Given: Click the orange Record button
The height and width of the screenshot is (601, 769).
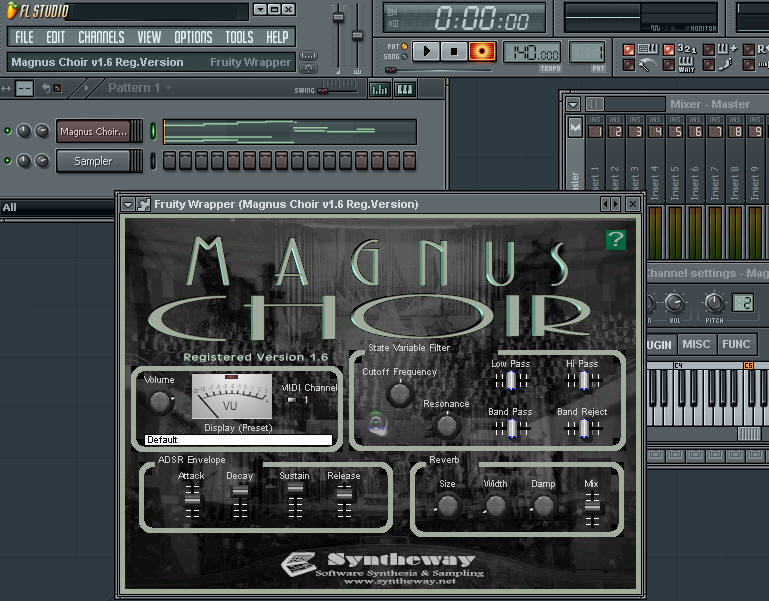Looking at the screenshot, I should 482,52.
